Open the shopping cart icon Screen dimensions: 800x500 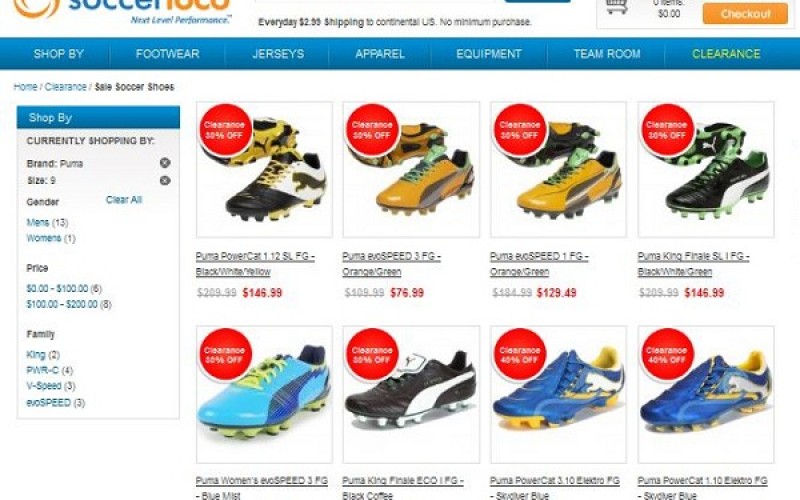[x=616, y=7]
